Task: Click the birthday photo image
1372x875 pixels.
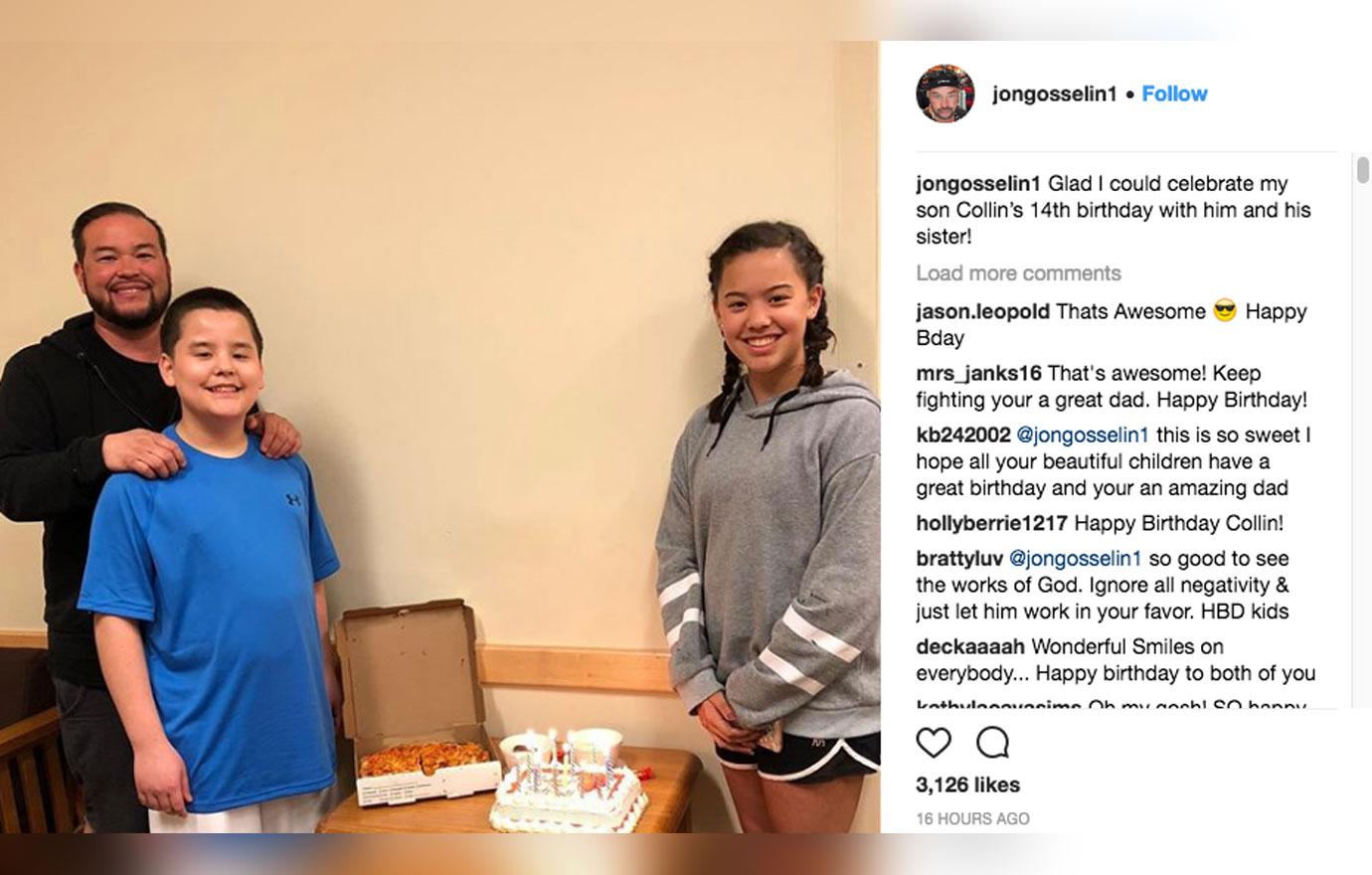Action: point(439,437)
